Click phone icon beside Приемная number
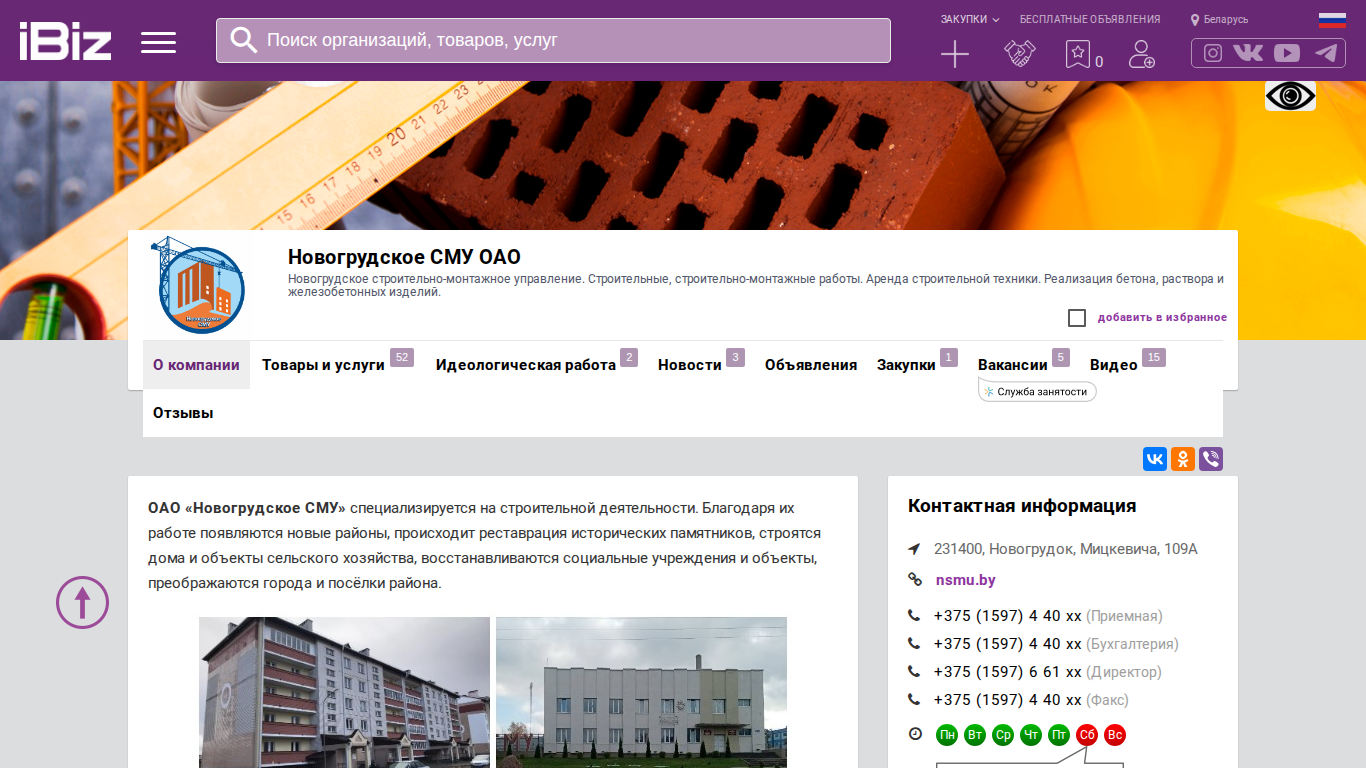The image size is (1366, 768). coord(914,616)
